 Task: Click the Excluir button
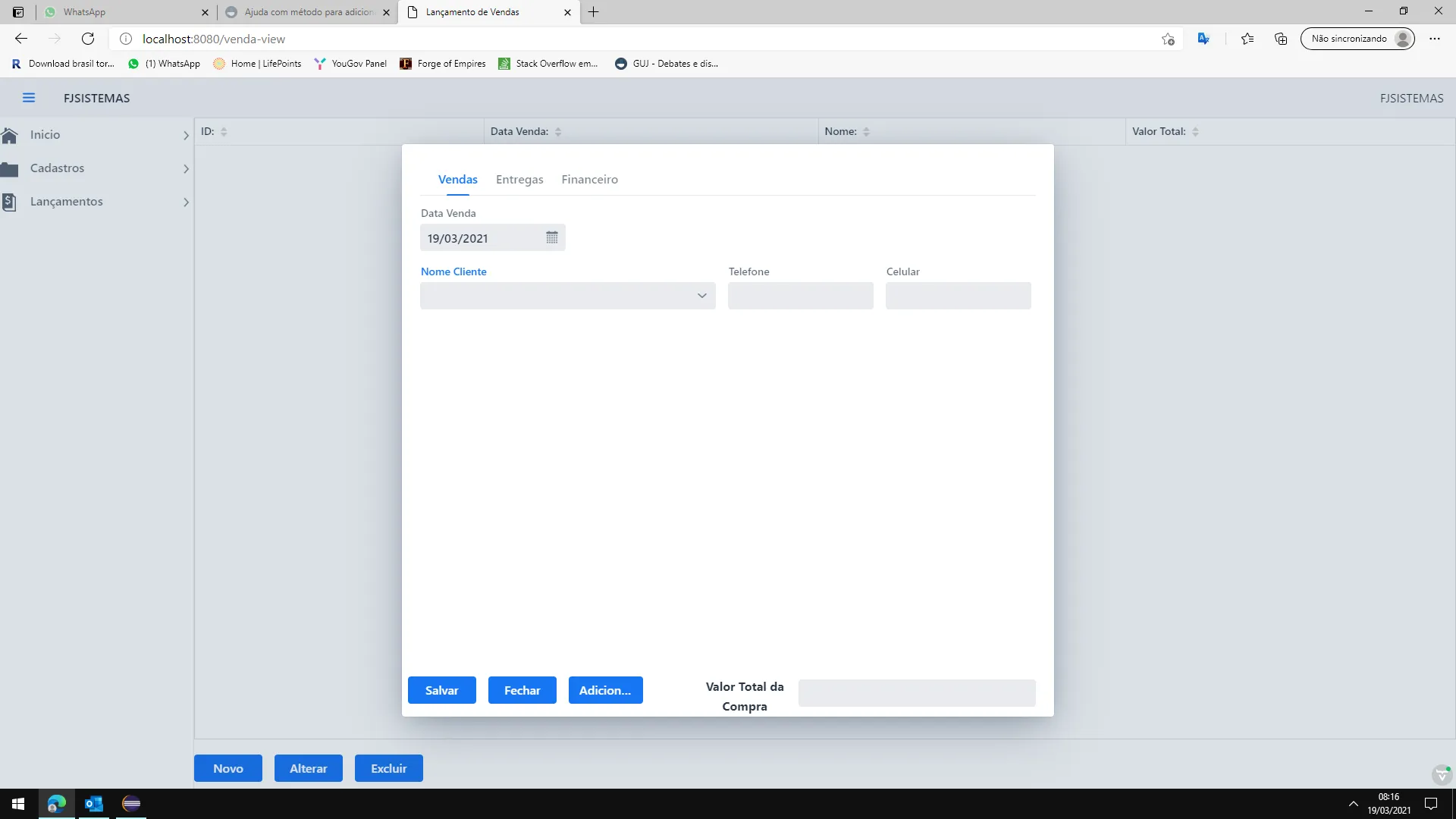pos(388,768)
